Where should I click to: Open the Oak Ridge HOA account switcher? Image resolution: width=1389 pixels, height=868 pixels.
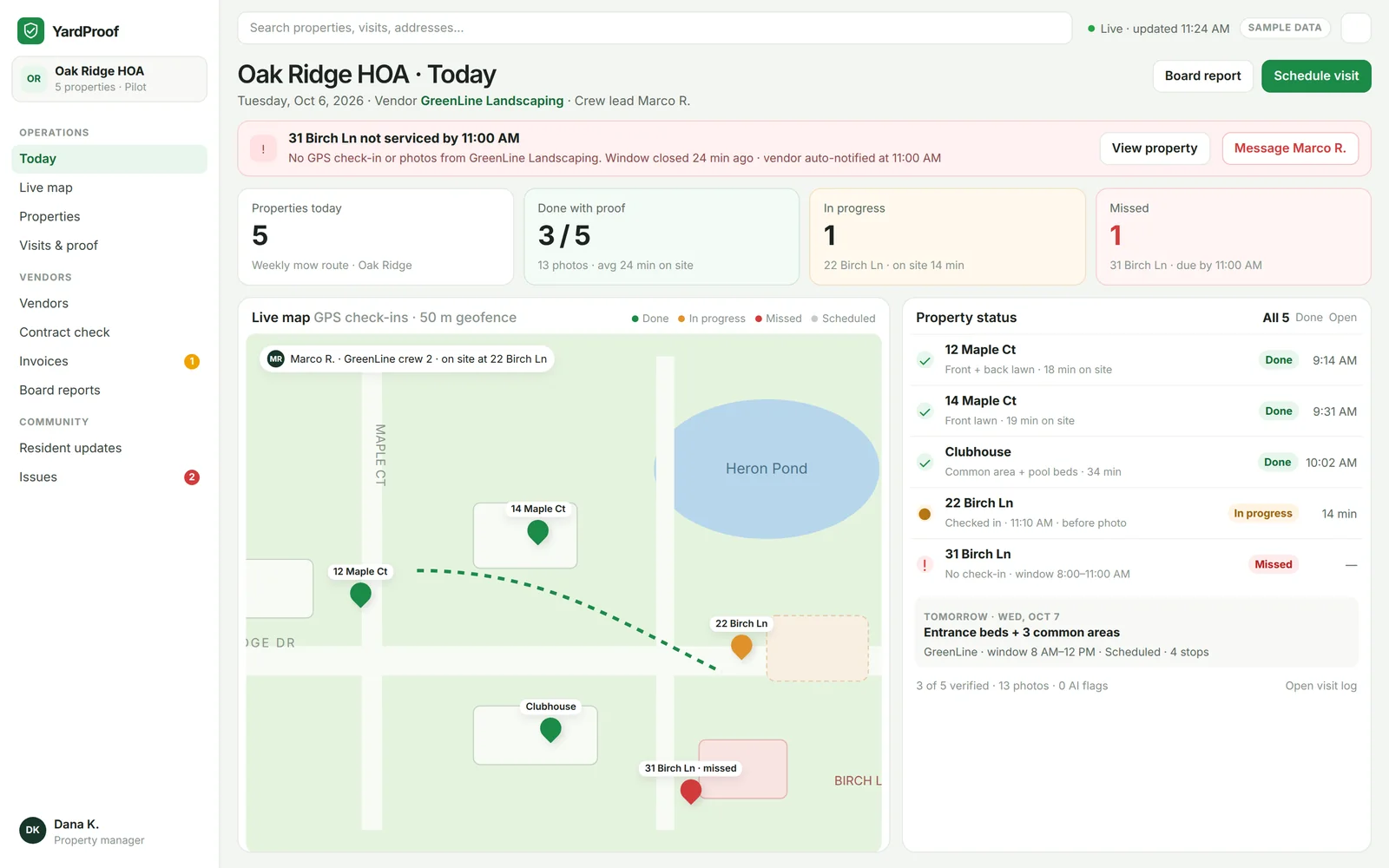[109, 79]
